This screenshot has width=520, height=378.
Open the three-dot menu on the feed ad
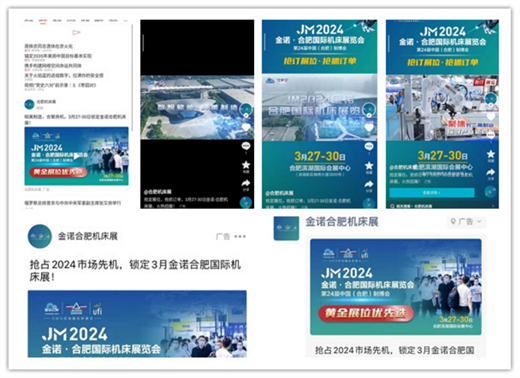[x=240, y=236]
